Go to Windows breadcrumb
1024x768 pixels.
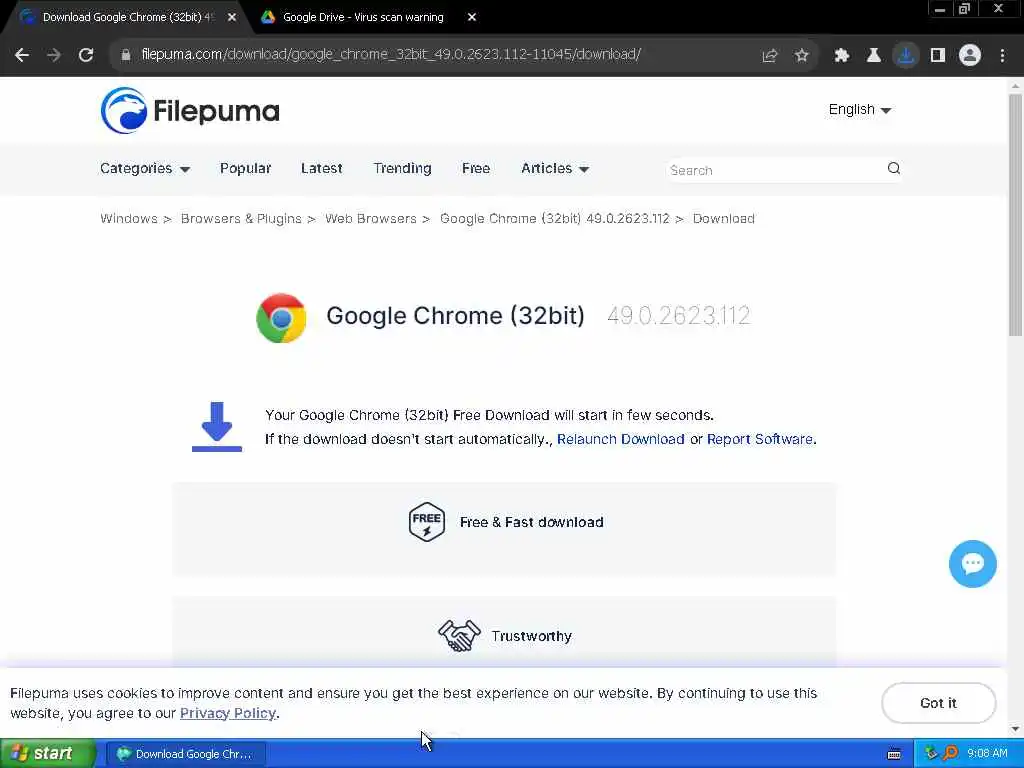click(129, 219)
